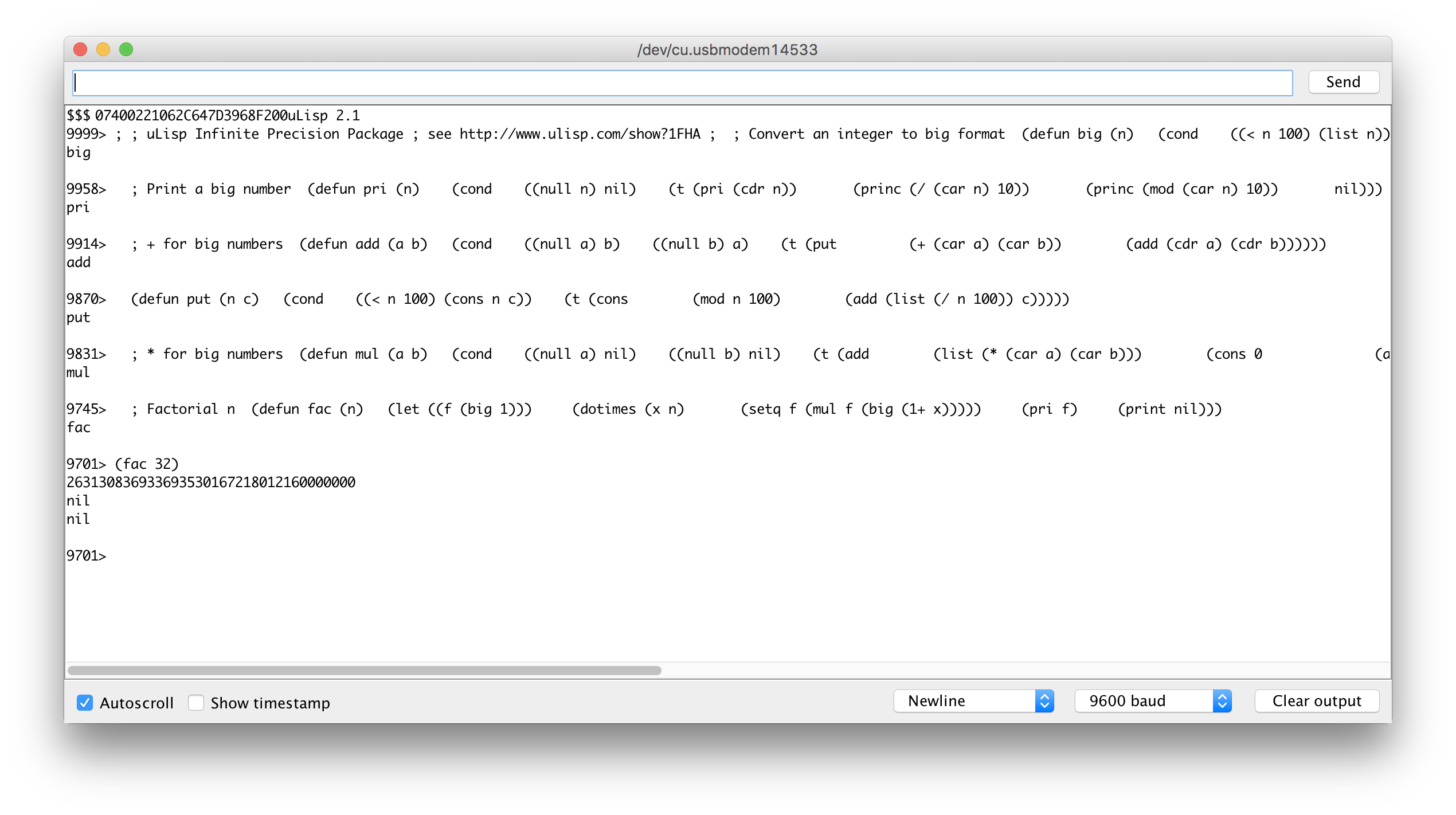Open the 9600 baud rate selector
The image size is (1456, 815).
click(x=1141, y=700)
